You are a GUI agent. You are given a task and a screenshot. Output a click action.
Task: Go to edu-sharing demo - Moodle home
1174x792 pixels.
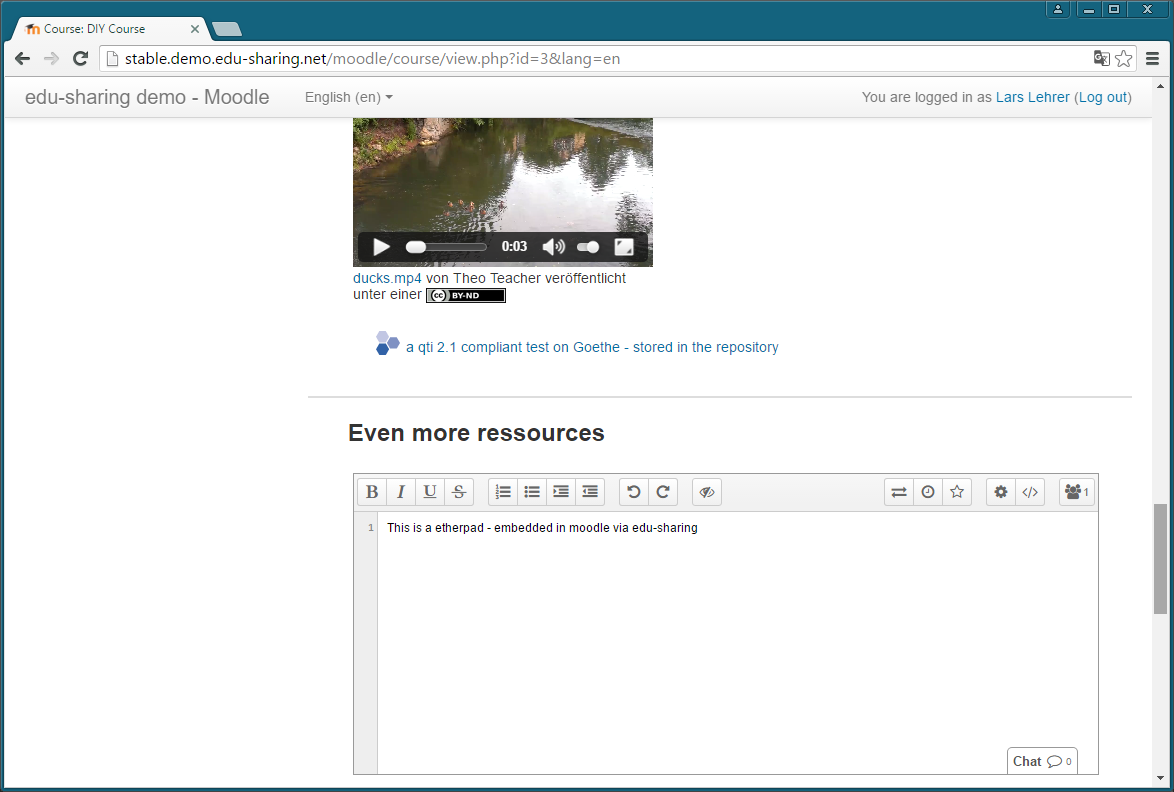point(147,97)
